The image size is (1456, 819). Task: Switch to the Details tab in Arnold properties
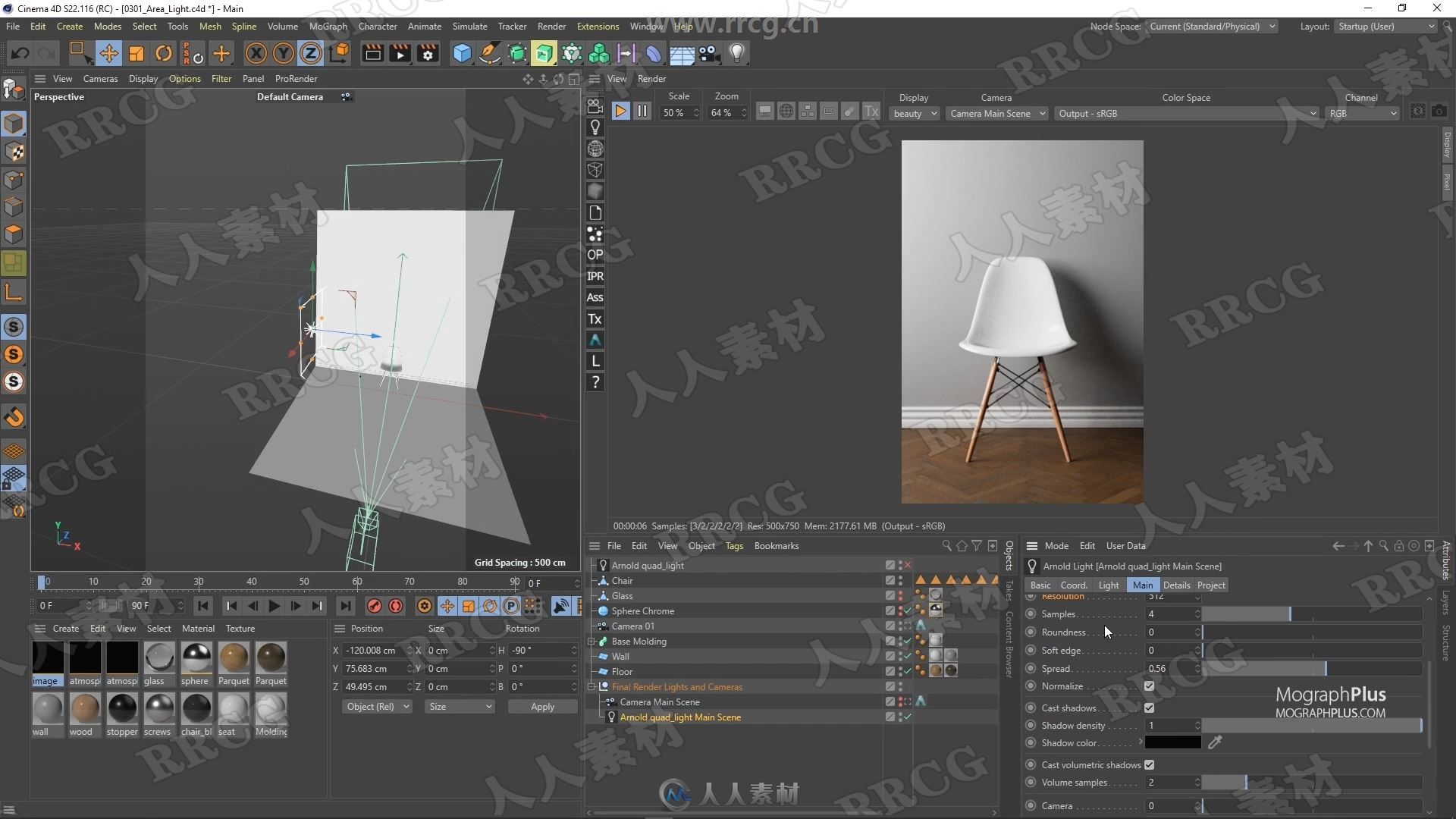point(1175,584)
